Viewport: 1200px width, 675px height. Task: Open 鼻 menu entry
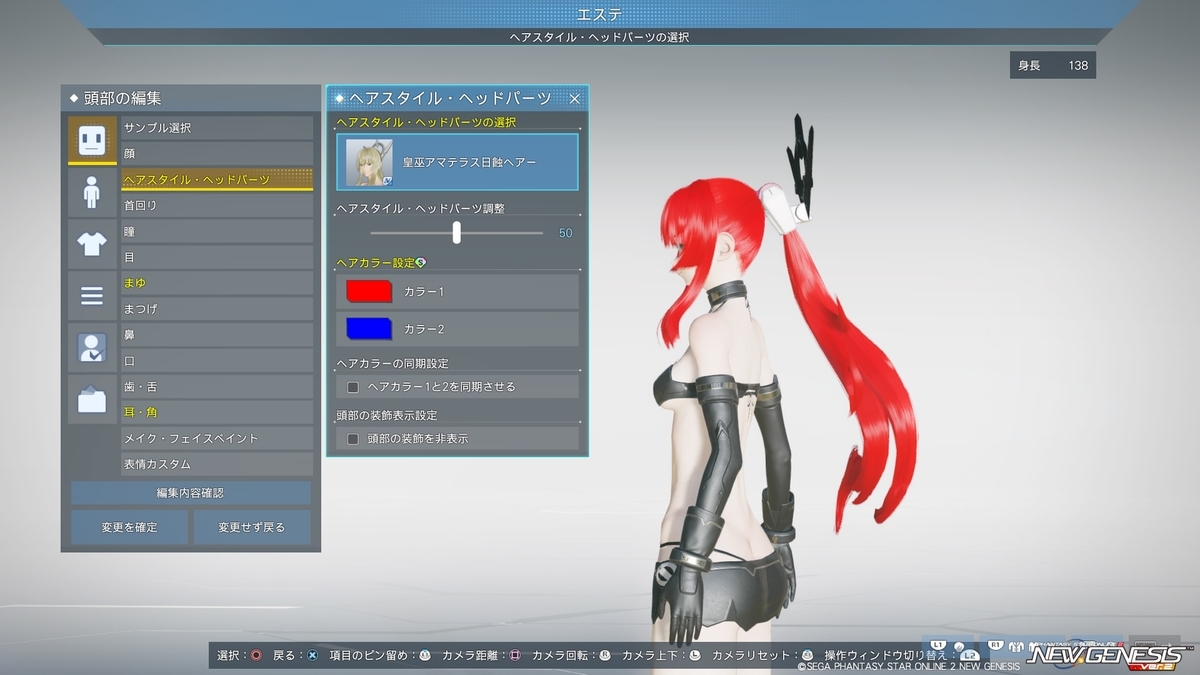click(217, 335)
